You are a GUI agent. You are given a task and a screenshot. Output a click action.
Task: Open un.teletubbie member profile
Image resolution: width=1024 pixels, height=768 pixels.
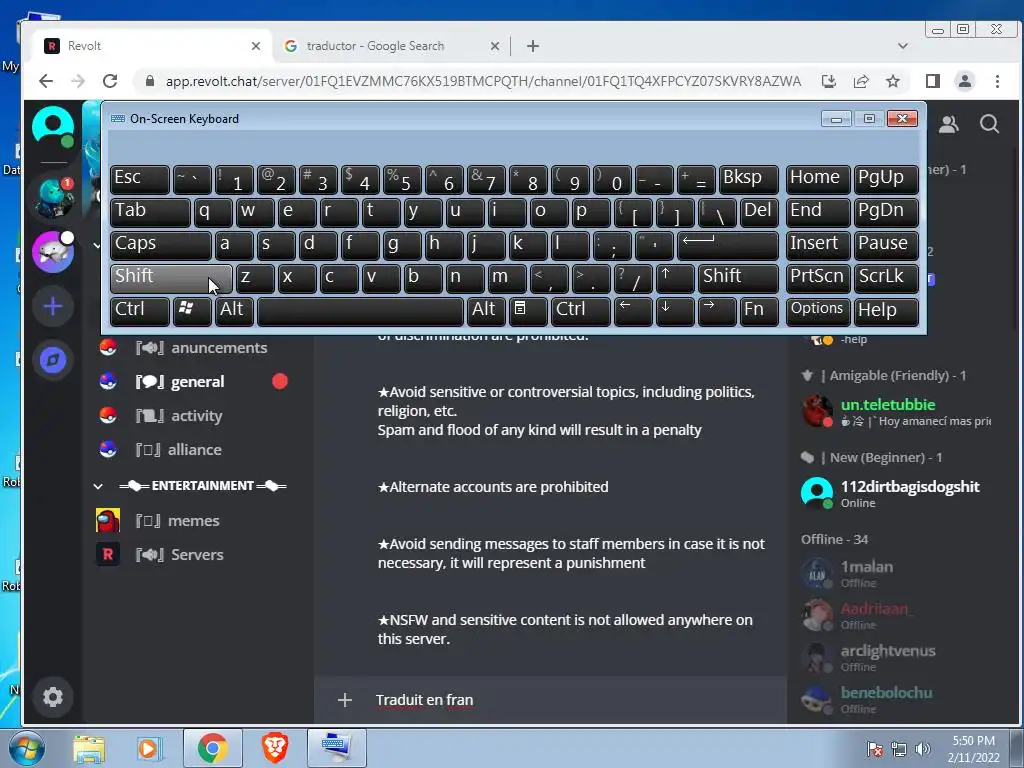pos(896,411)
